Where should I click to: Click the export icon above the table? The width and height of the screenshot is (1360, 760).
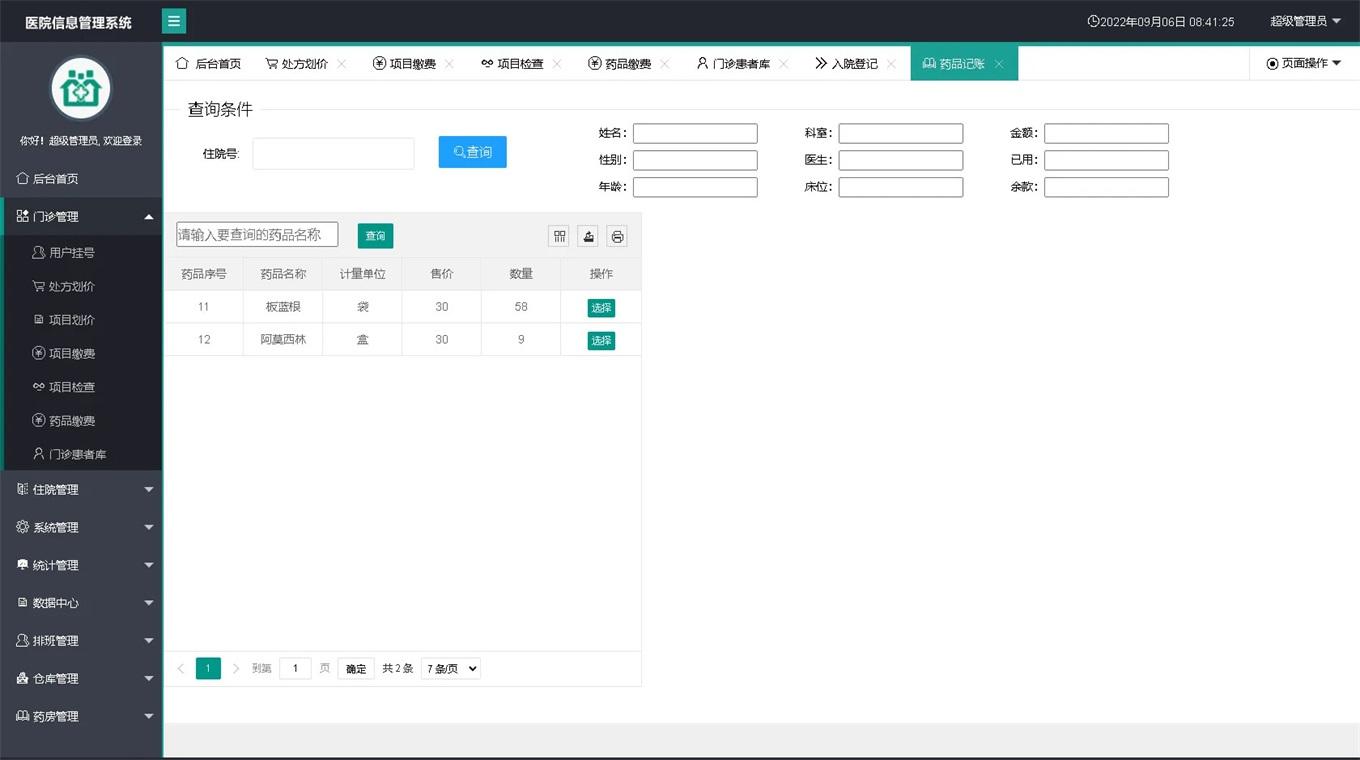(589, 236)
